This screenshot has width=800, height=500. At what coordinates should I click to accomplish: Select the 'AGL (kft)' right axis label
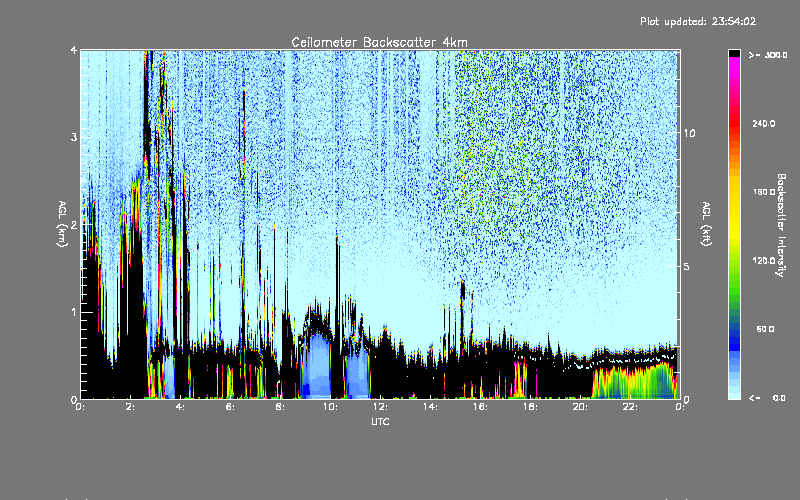(707, 224)
